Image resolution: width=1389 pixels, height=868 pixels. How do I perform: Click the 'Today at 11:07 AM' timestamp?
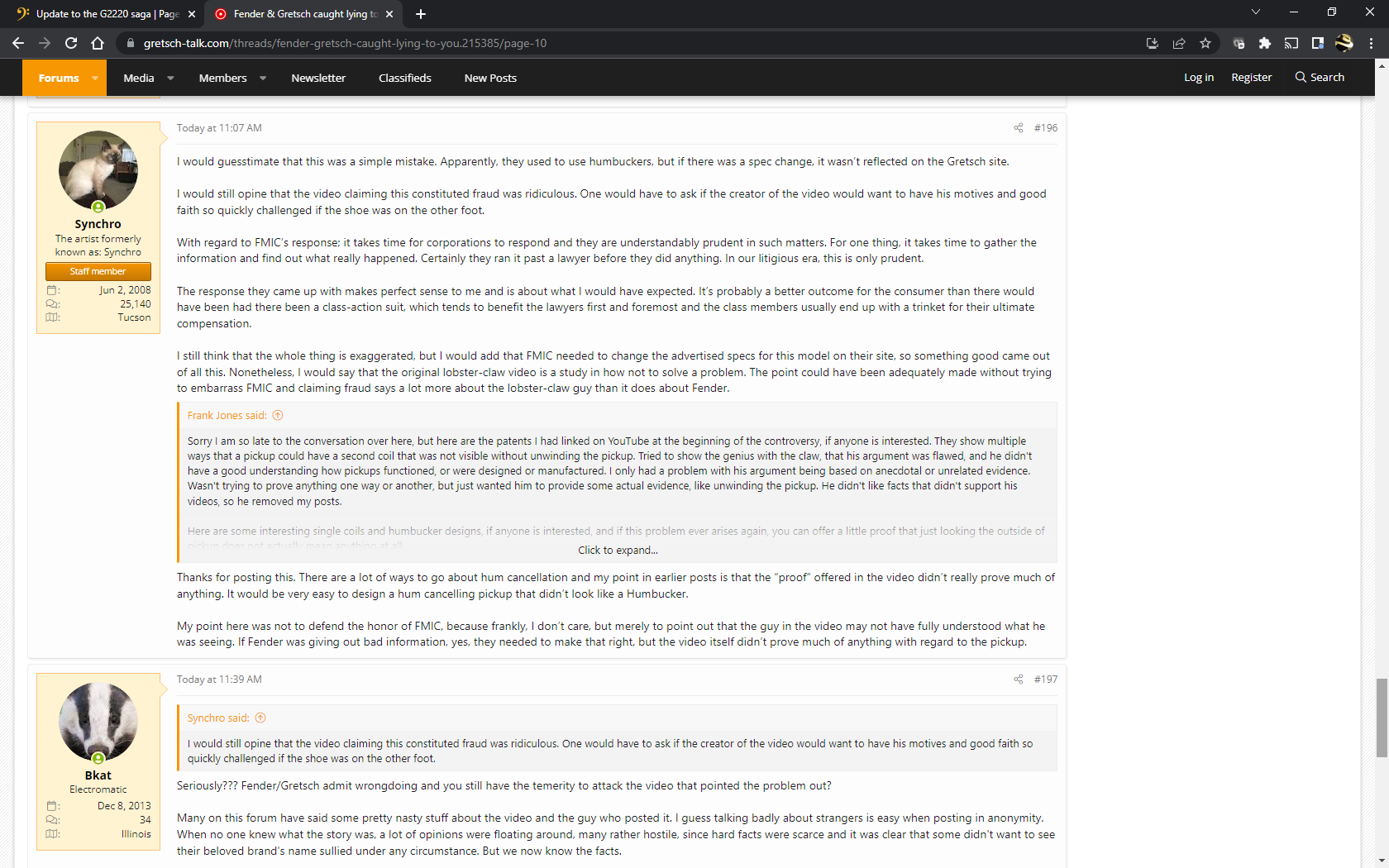click(x=219, y=128)
